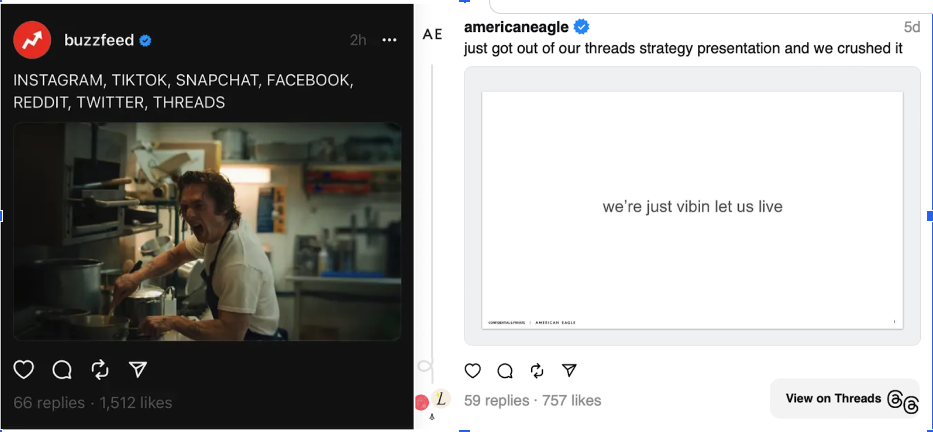Screen dimensions: 933x432
Task: Like the buzzfeed post
Action: pos(24,370)
